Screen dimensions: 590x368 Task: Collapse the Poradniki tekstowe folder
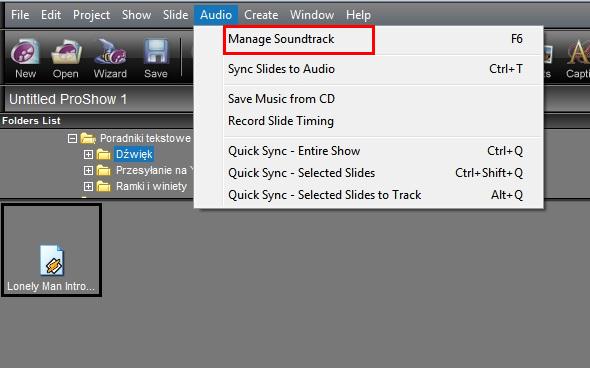click(72, 138)
